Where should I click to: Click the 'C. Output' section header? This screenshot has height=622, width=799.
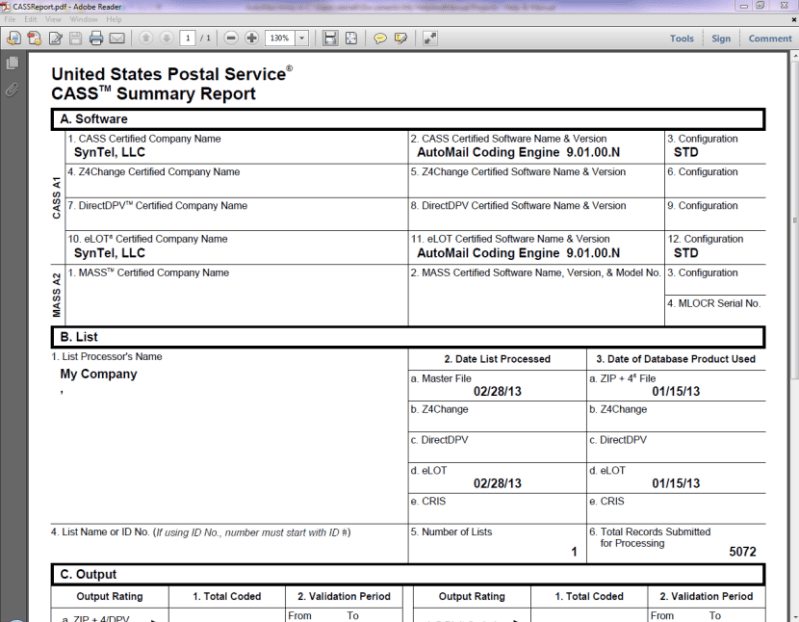[408, 575]
